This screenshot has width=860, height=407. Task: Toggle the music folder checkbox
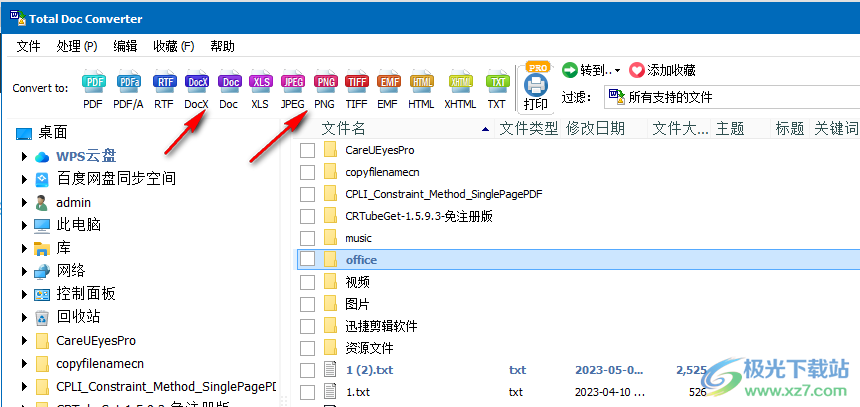pyautogui.click(x=308, y=238)
